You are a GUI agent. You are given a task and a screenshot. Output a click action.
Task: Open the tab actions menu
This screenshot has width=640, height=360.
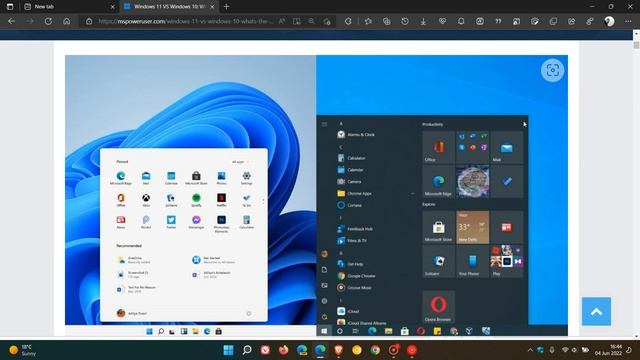pos(10,7)
